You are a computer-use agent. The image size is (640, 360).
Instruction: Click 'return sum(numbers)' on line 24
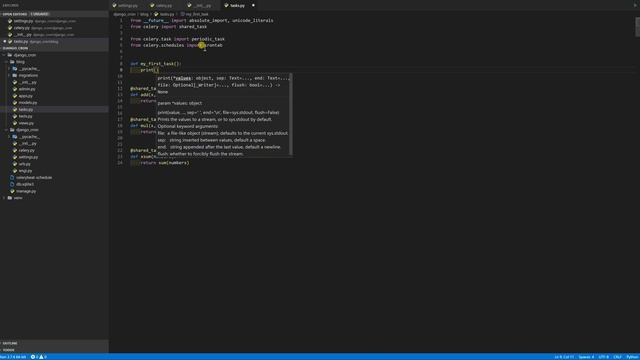[164, 162]
